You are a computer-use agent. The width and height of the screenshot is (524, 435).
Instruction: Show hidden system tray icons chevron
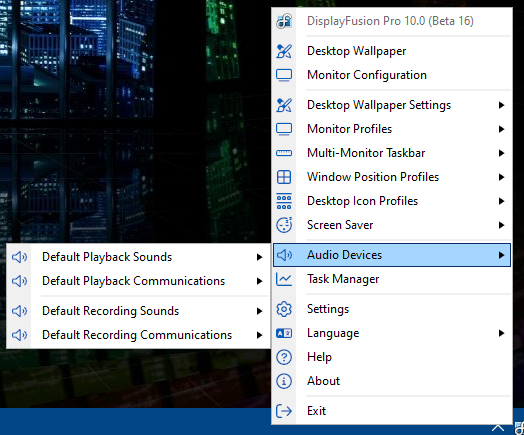498,428
